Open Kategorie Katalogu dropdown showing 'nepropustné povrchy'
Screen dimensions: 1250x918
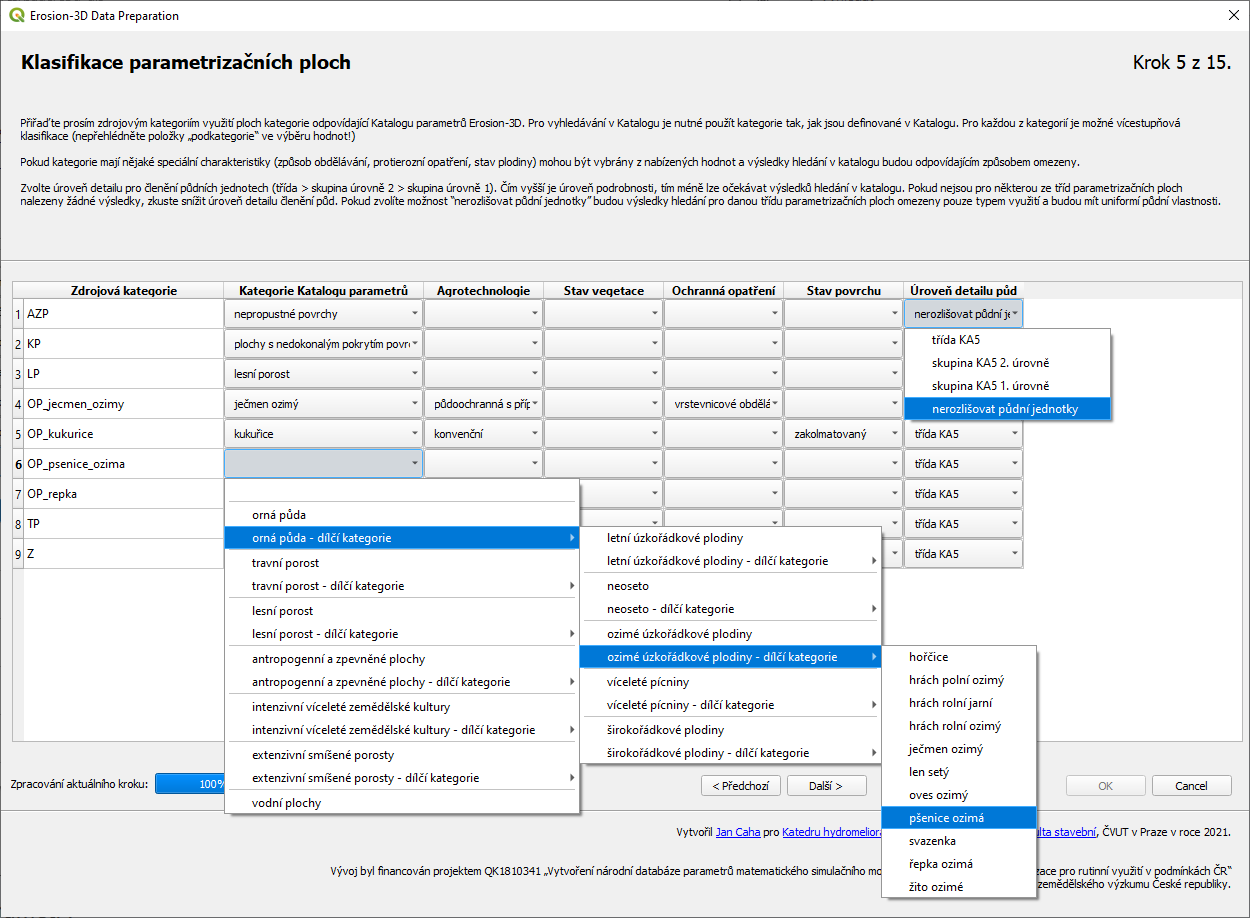pos(323,314)
